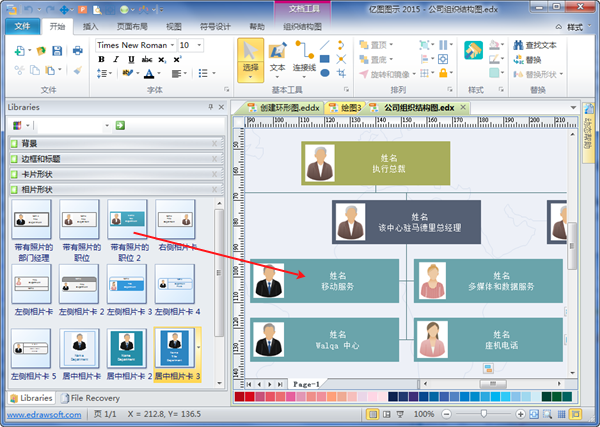Pin the Libraries panel
This screenshot has width=600, height=427.
pos(210,107)
